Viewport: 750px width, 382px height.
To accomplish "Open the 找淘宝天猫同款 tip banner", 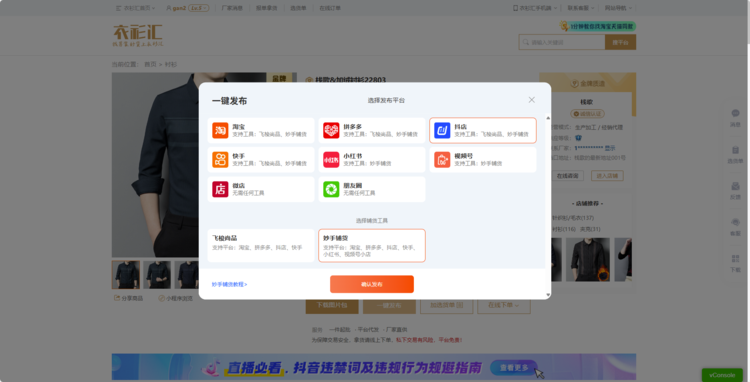I will pos(597,26).
